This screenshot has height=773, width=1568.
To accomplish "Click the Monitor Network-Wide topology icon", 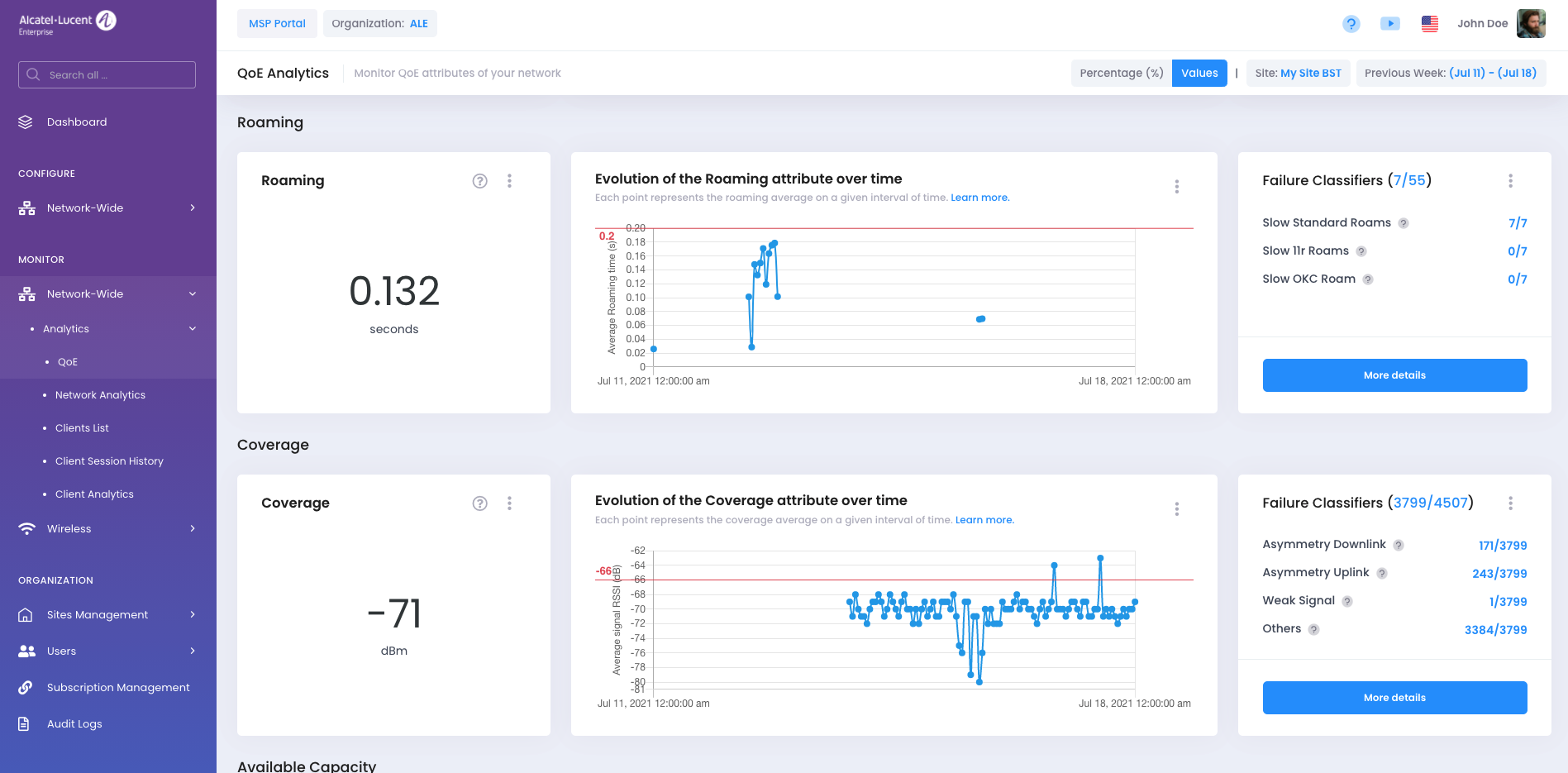I will (x=26, y=293).
